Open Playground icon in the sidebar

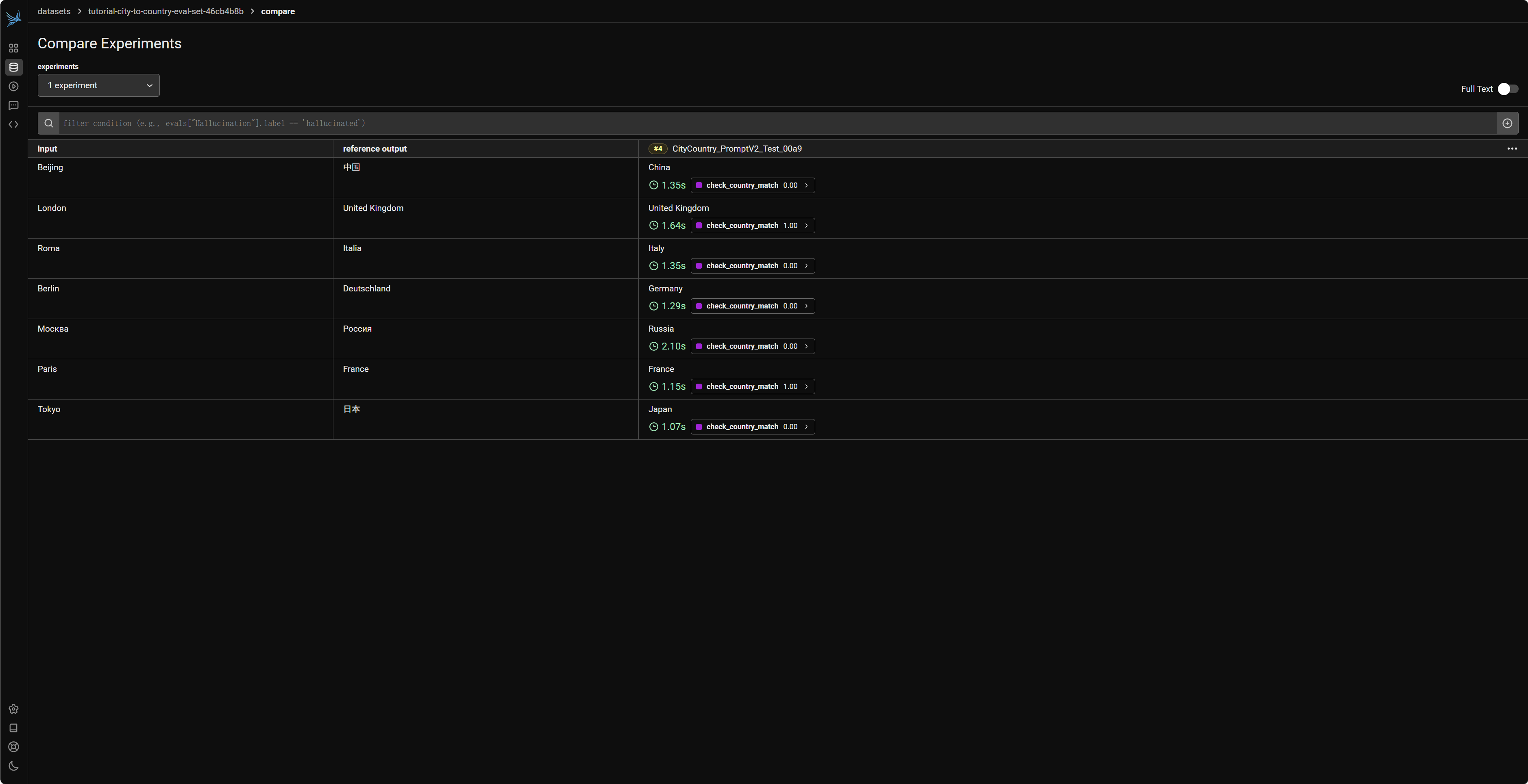(x=14, y=87)
